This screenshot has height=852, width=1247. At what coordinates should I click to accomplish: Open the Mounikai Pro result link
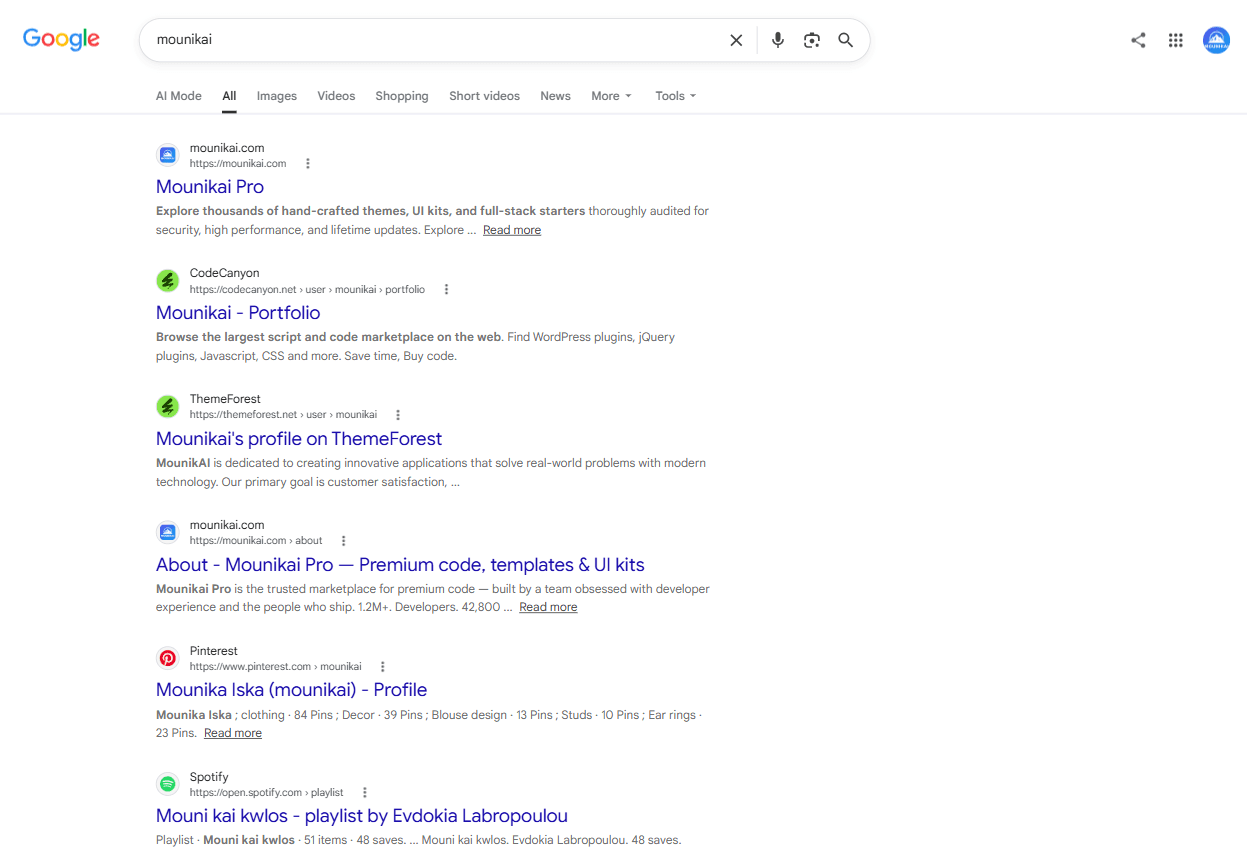(210, 187)
